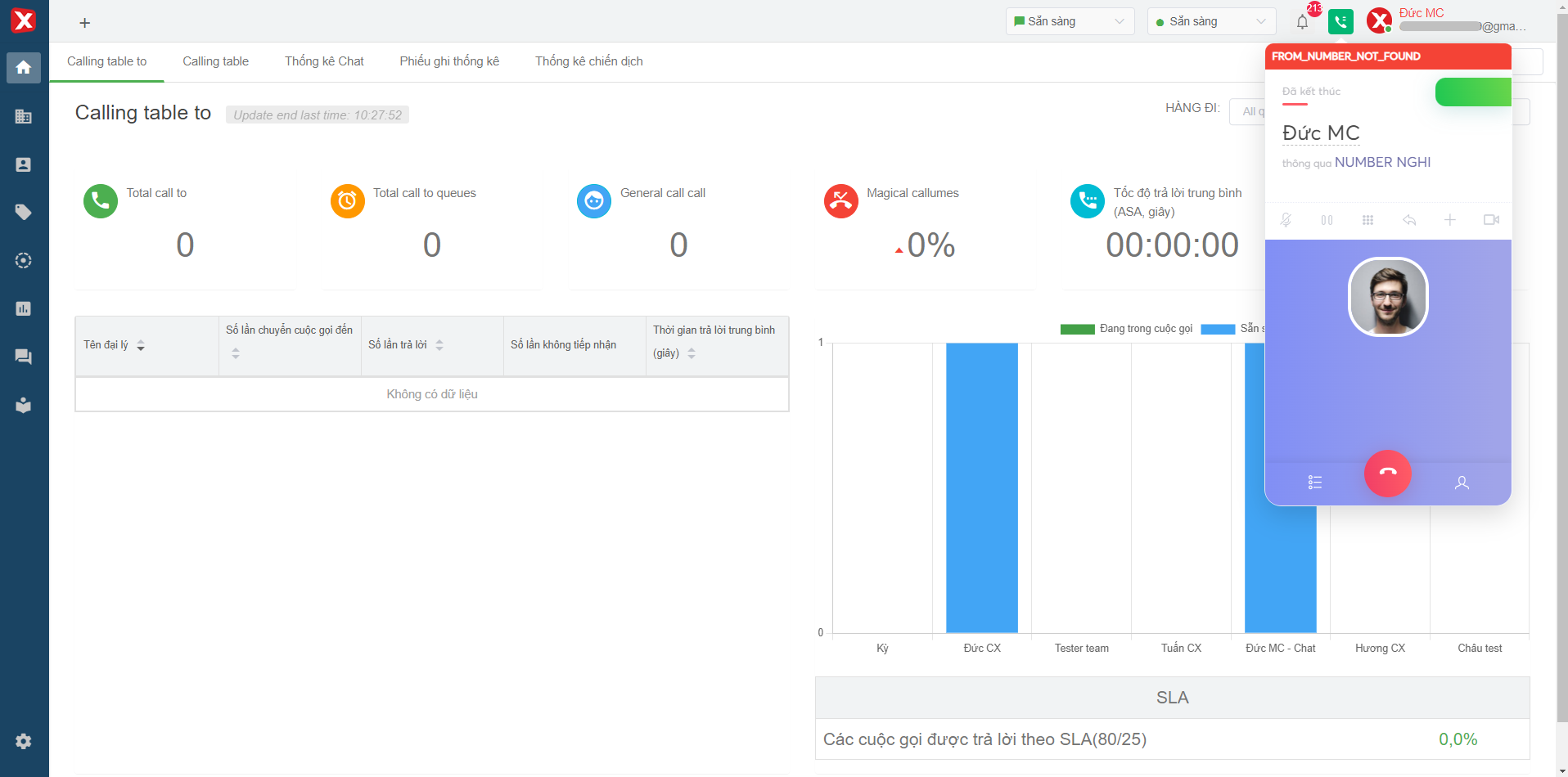This screenshot has height=777, width=1568.
Task: Open settings gear in the sidebar
Action: click(x=24, y=741)
